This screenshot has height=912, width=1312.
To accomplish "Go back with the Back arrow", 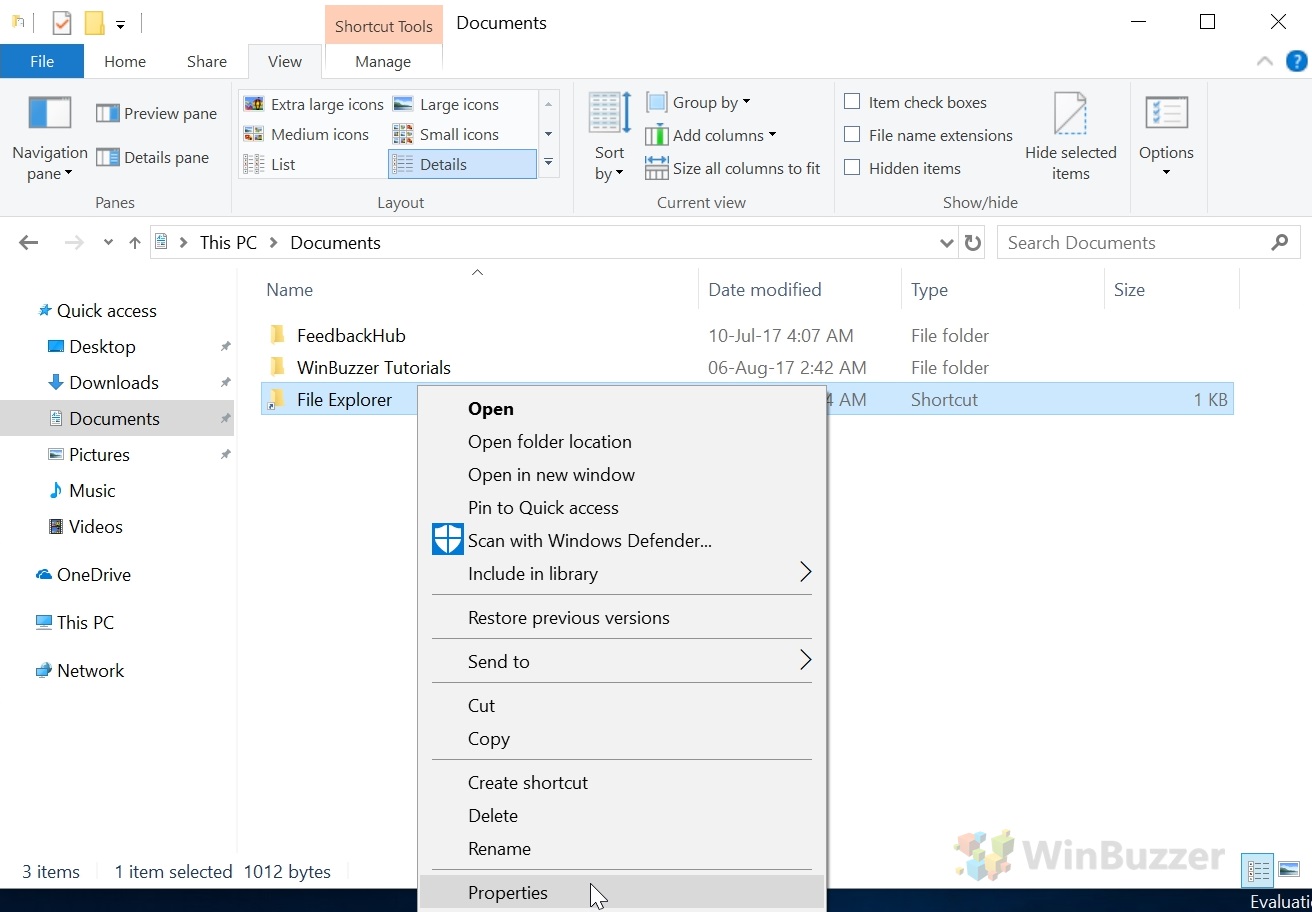I will pos(29,242).
